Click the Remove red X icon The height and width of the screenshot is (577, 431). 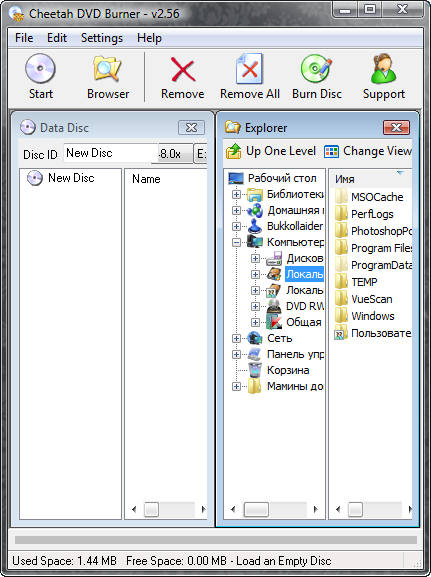pos(183,69)
